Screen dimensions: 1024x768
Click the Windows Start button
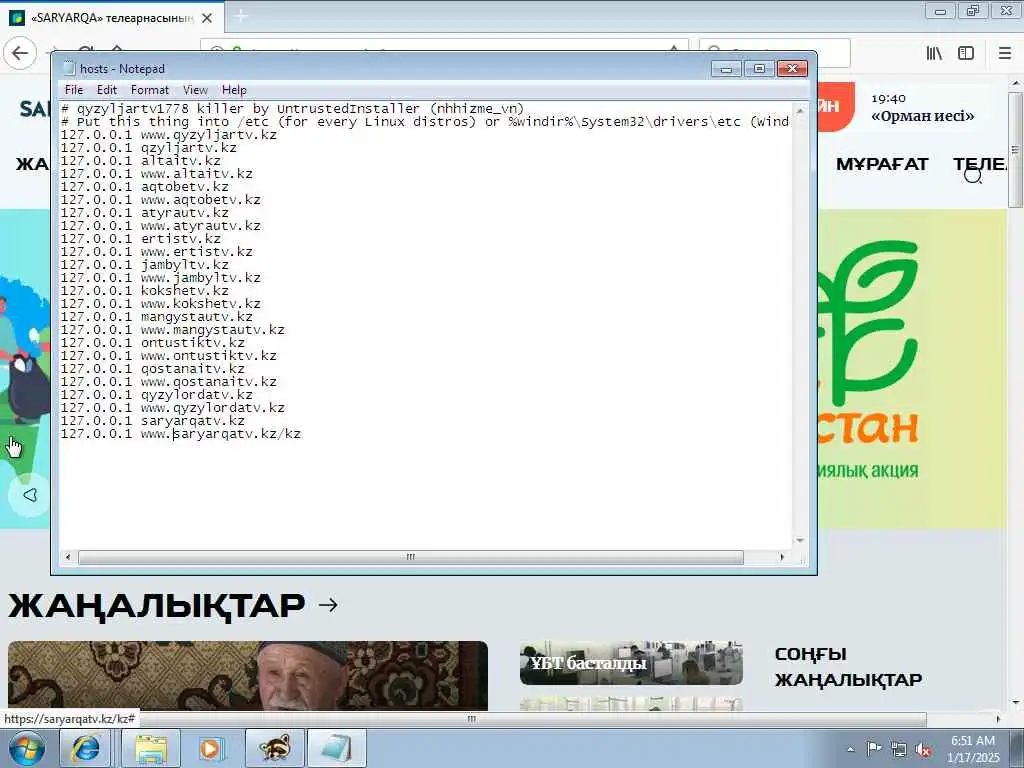(x=26, y=748)
